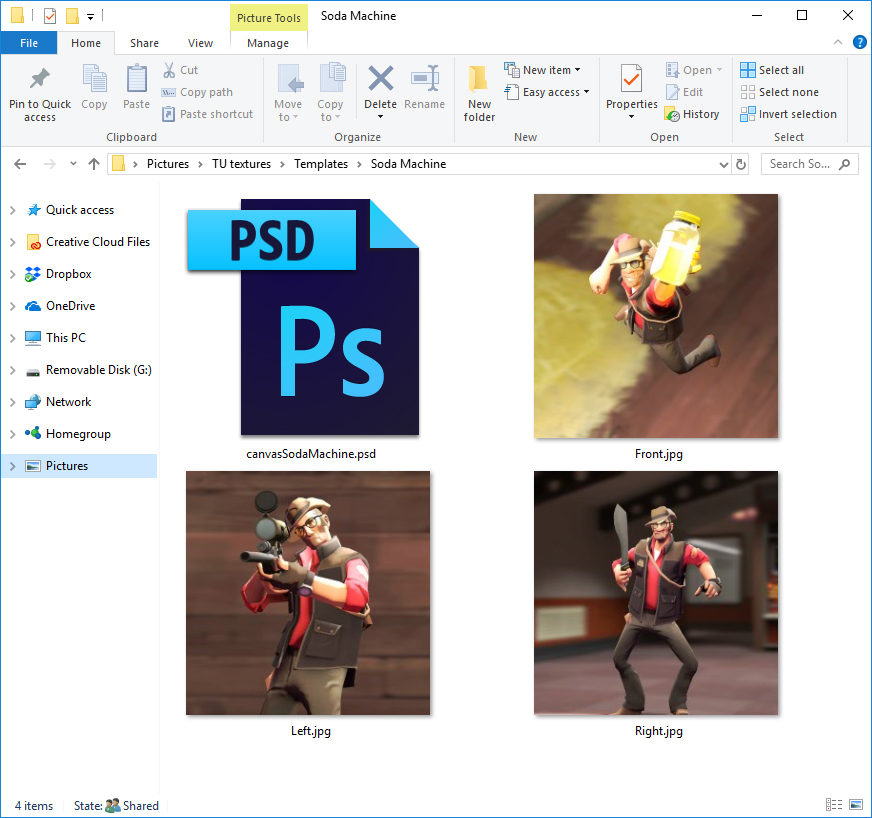Select Dropbox in the navigation pane

click(68, 274)
